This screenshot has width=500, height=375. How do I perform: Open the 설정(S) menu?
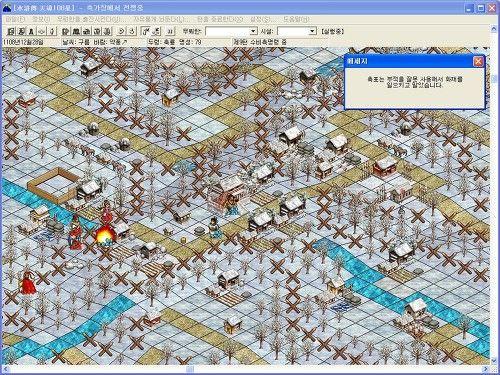263,19
